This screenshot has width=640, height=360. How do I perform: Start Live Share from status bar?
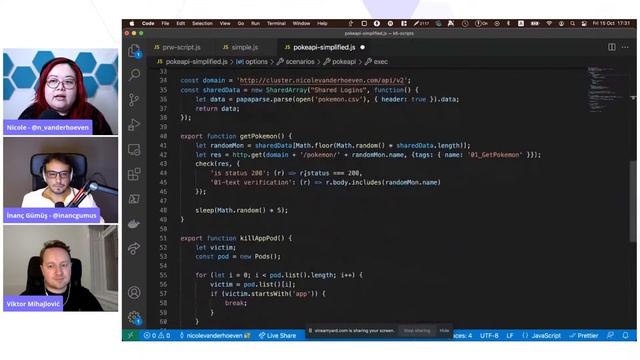[277, 336]
